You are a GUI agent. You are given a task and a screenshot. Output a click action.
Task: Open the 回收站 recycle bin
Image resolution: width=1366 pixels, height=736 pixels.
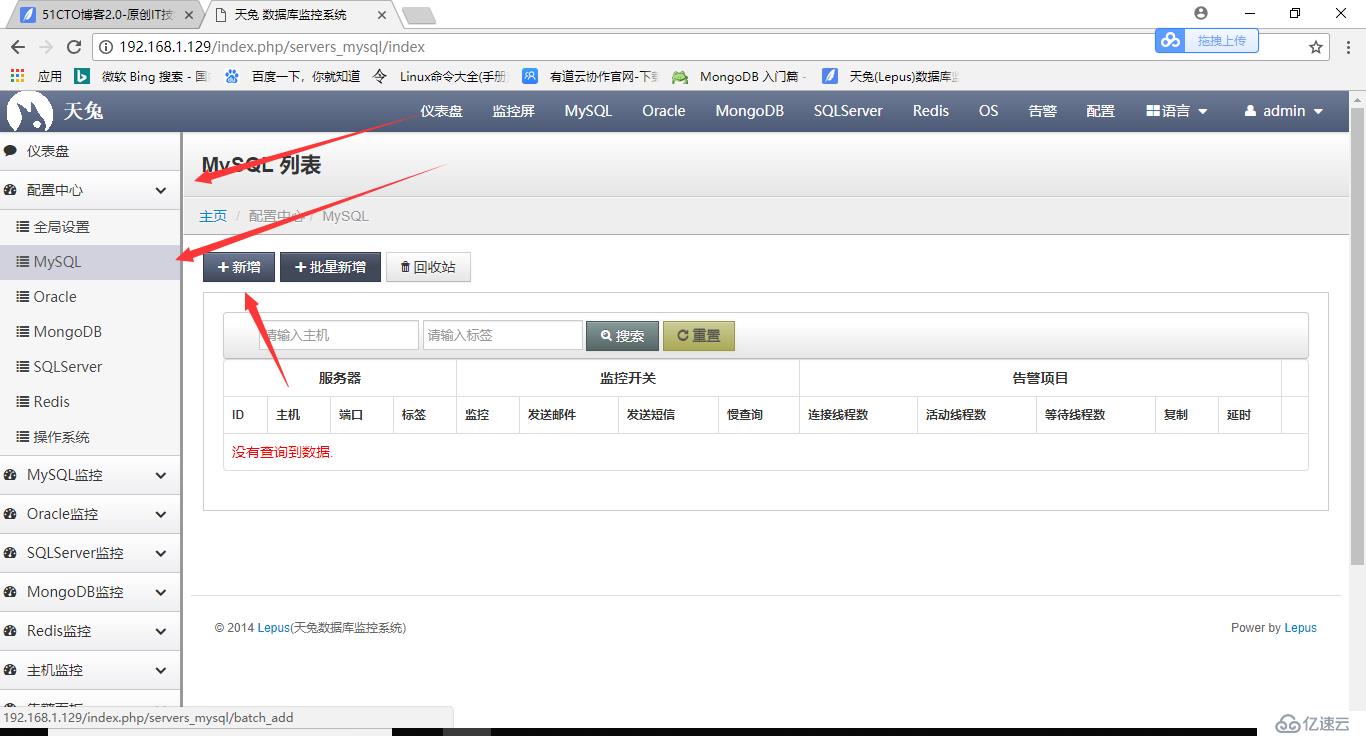point(428,267)
